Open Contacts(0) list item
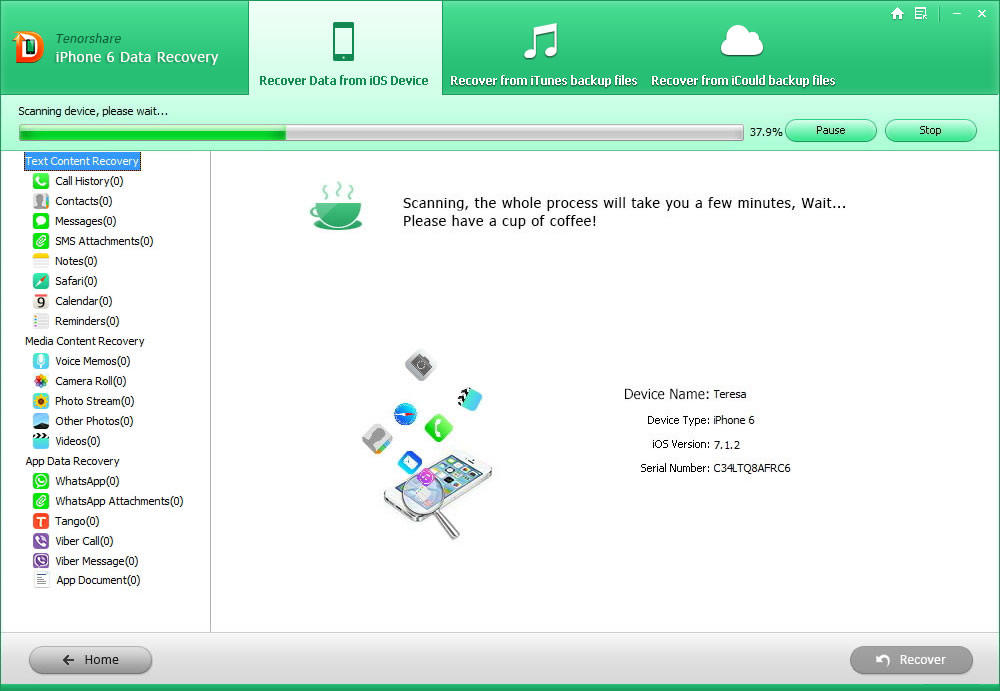The width and height of the screenshot is (1000, 691). (84, 201)
